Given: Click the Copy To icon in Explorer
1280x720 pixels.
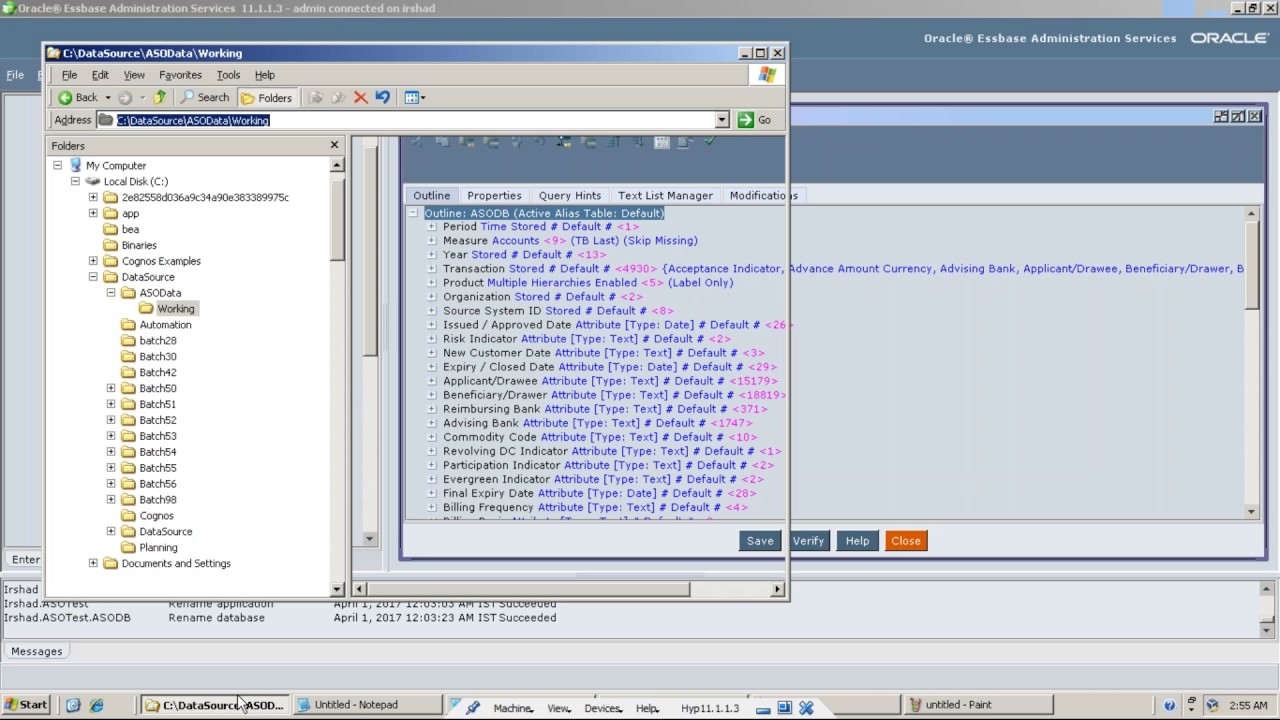Looking at the screenshot, I should coord(338,97).
